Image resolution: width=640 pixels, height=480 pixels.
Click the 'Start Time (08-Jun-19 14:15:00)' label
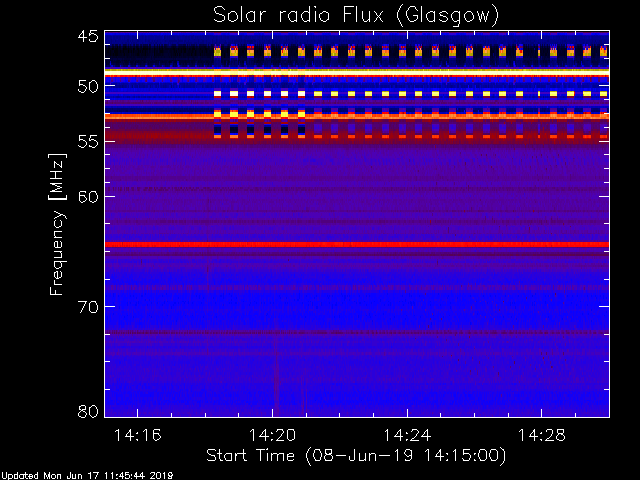(x=356, y=456)
